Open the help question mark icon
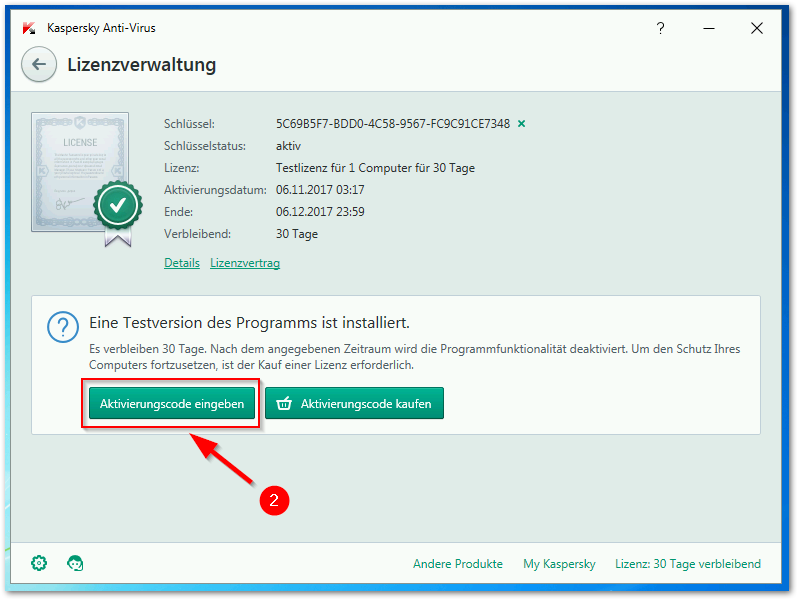This screenshot has width=798, height=600. [660, 28]
